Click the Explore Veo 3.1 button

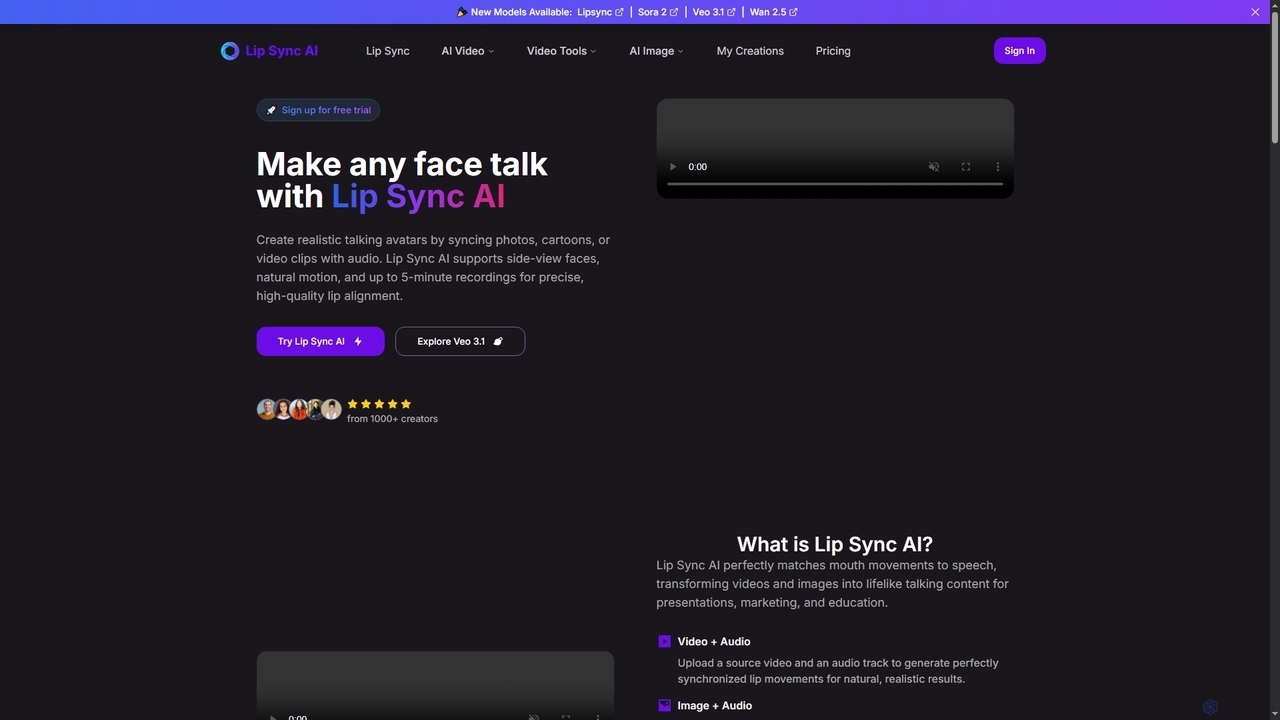[460, 341]
